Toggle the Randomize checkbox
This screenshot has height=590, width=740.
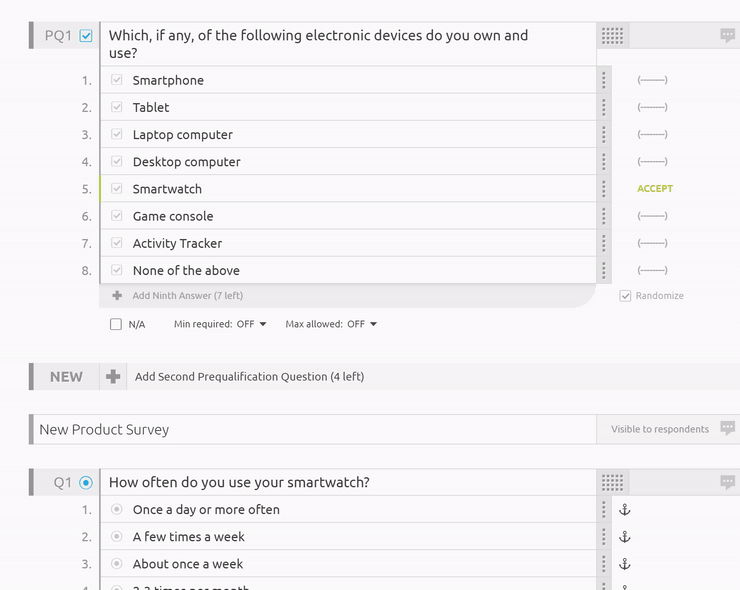tap(625, 296)
